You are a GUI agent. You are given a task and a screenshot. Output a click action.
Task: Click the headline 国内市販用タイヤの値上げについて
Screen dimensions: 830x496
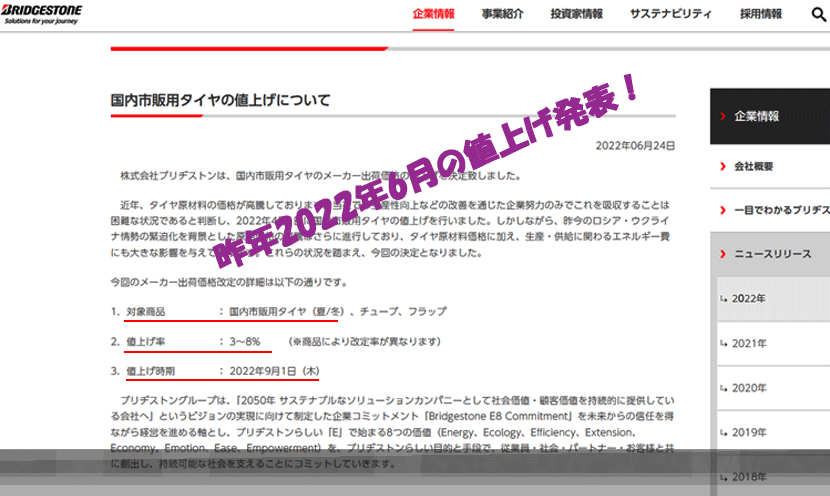tap(221, 100)
